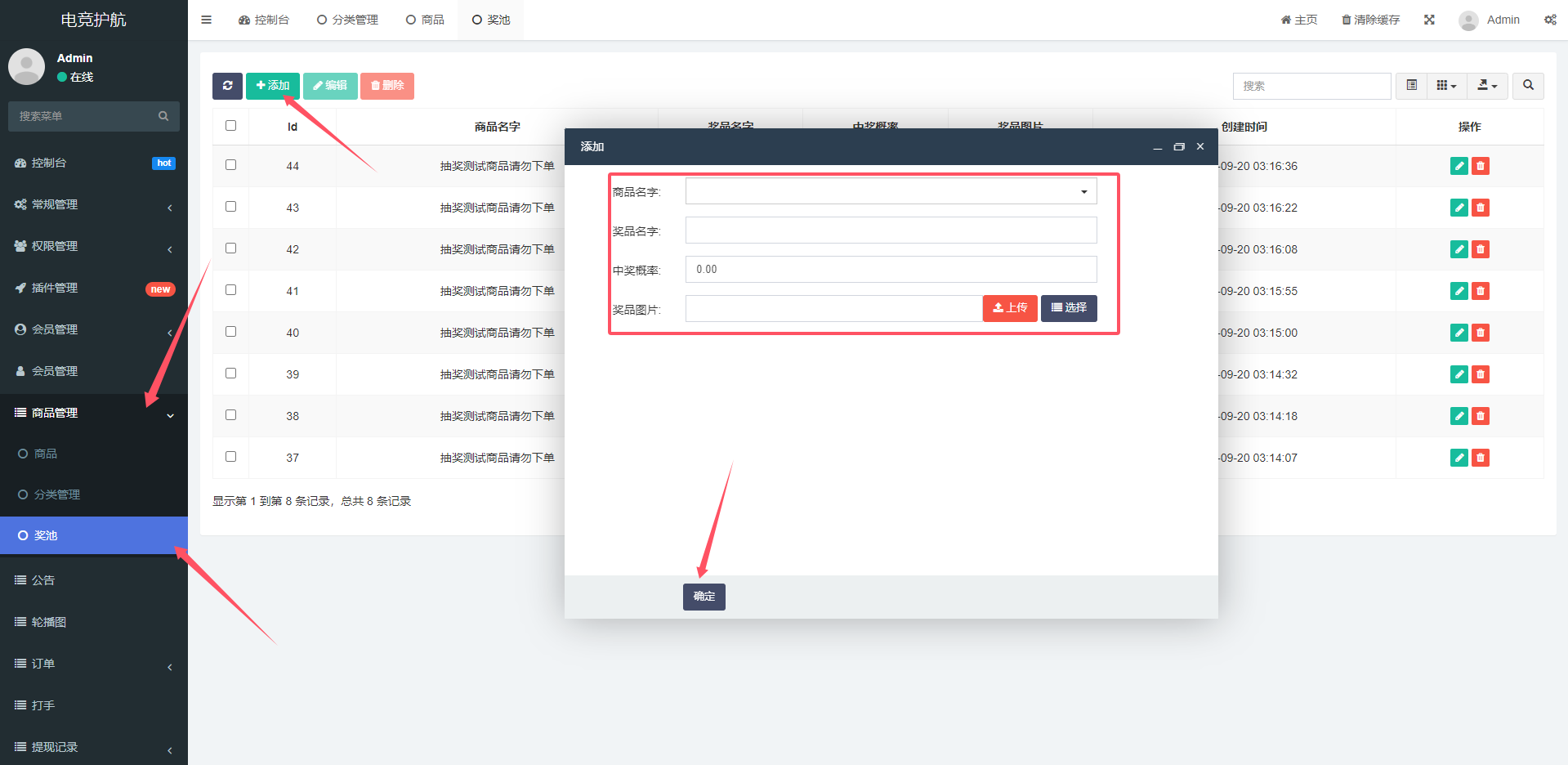Select the checkbox for row 42
Viewport: 1568px width, 765px height.
[230, 248]
